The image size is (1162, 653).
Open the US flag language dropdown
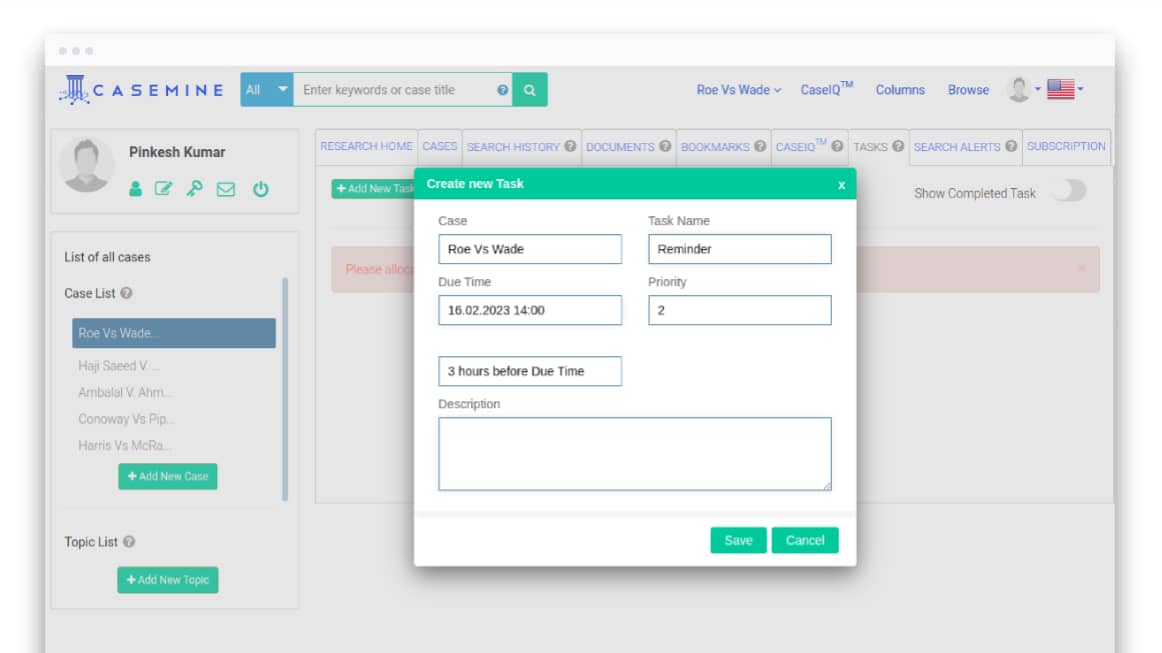point(1065,90)
